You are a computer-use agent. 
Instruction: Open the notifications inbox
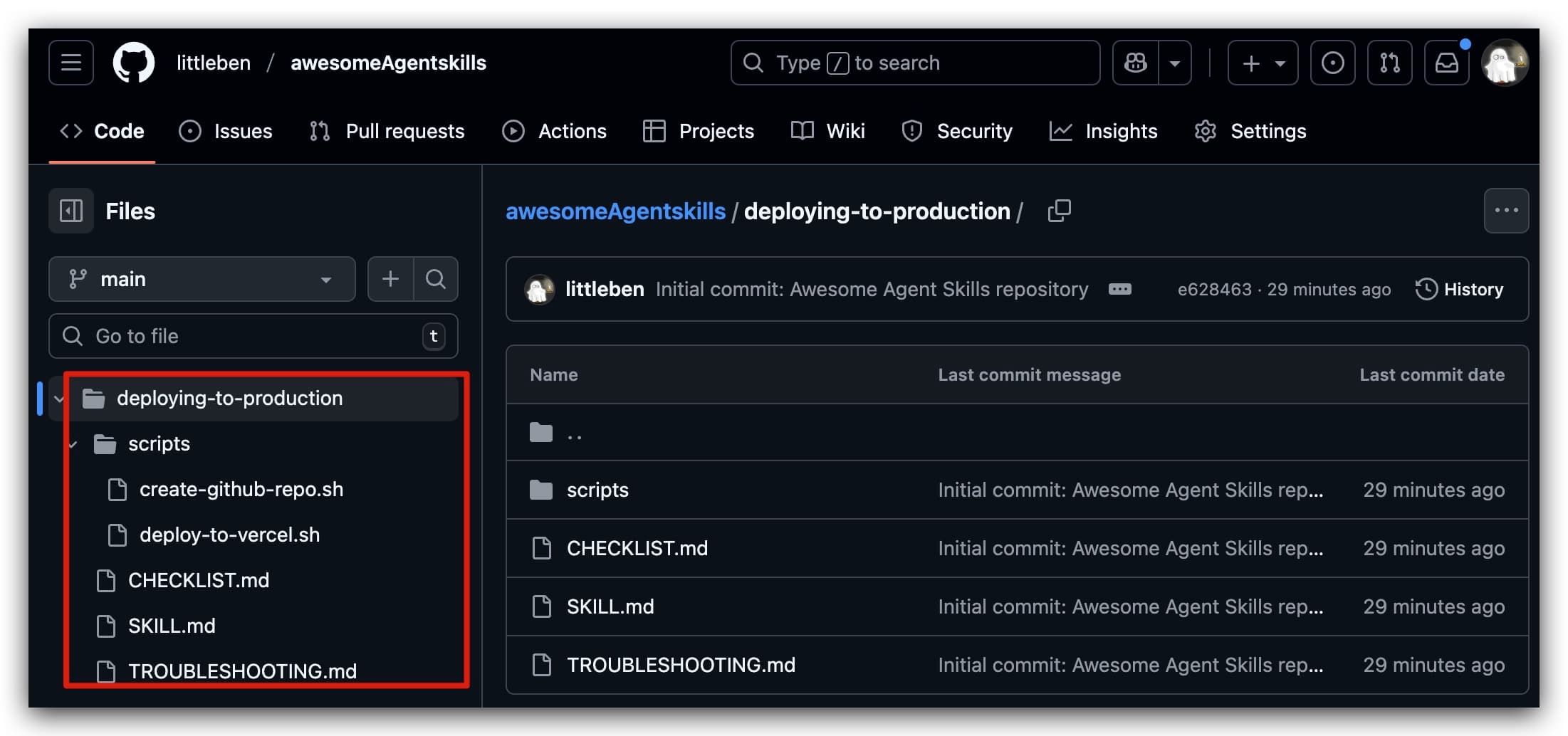[x=1446, y=63]
